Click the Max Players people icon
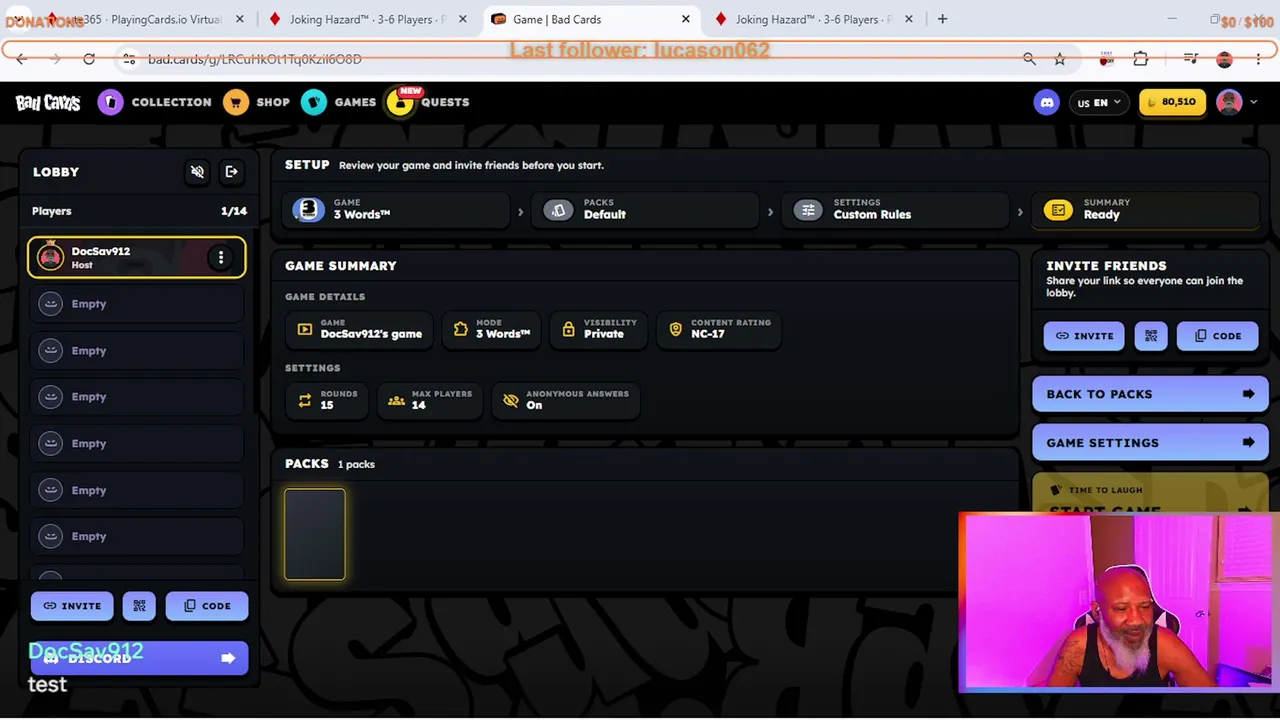The width and height of the screenshot is (1280, 720). pos(396,400)
